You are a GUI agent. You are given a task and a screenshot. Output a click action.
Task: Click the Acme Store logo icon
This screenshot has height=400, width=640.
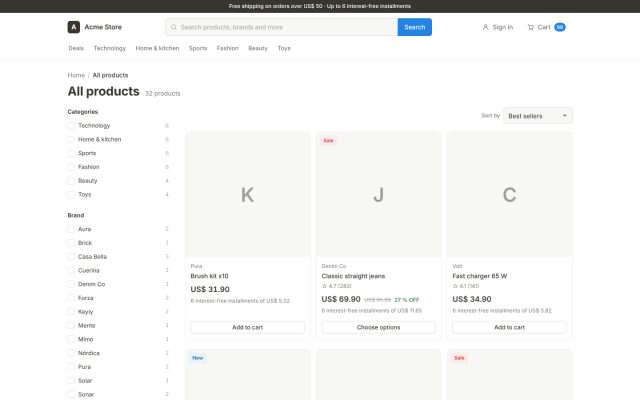(73, 27)
